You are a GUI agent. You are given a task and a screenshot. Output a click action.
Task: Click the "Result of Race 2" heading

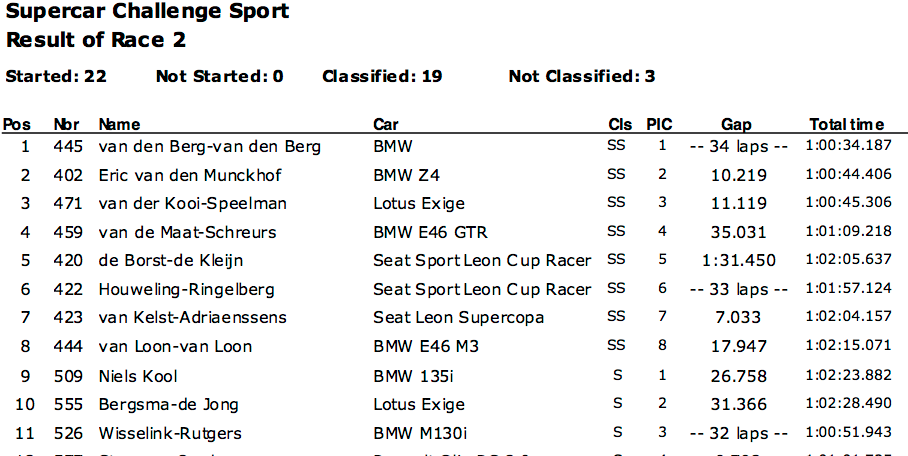pyautogui.click(x=96, y=41)
